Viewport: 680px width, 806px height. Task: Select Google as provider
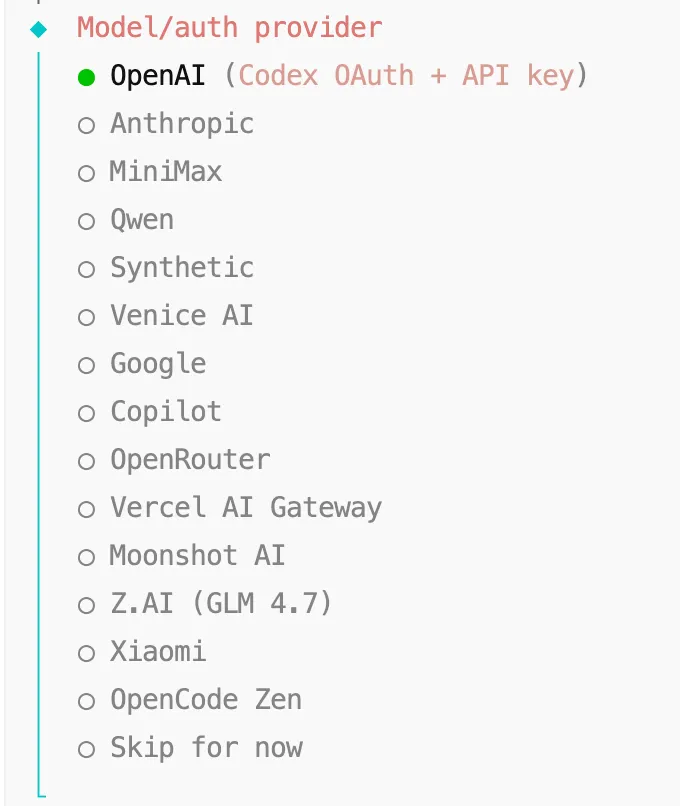87,365
